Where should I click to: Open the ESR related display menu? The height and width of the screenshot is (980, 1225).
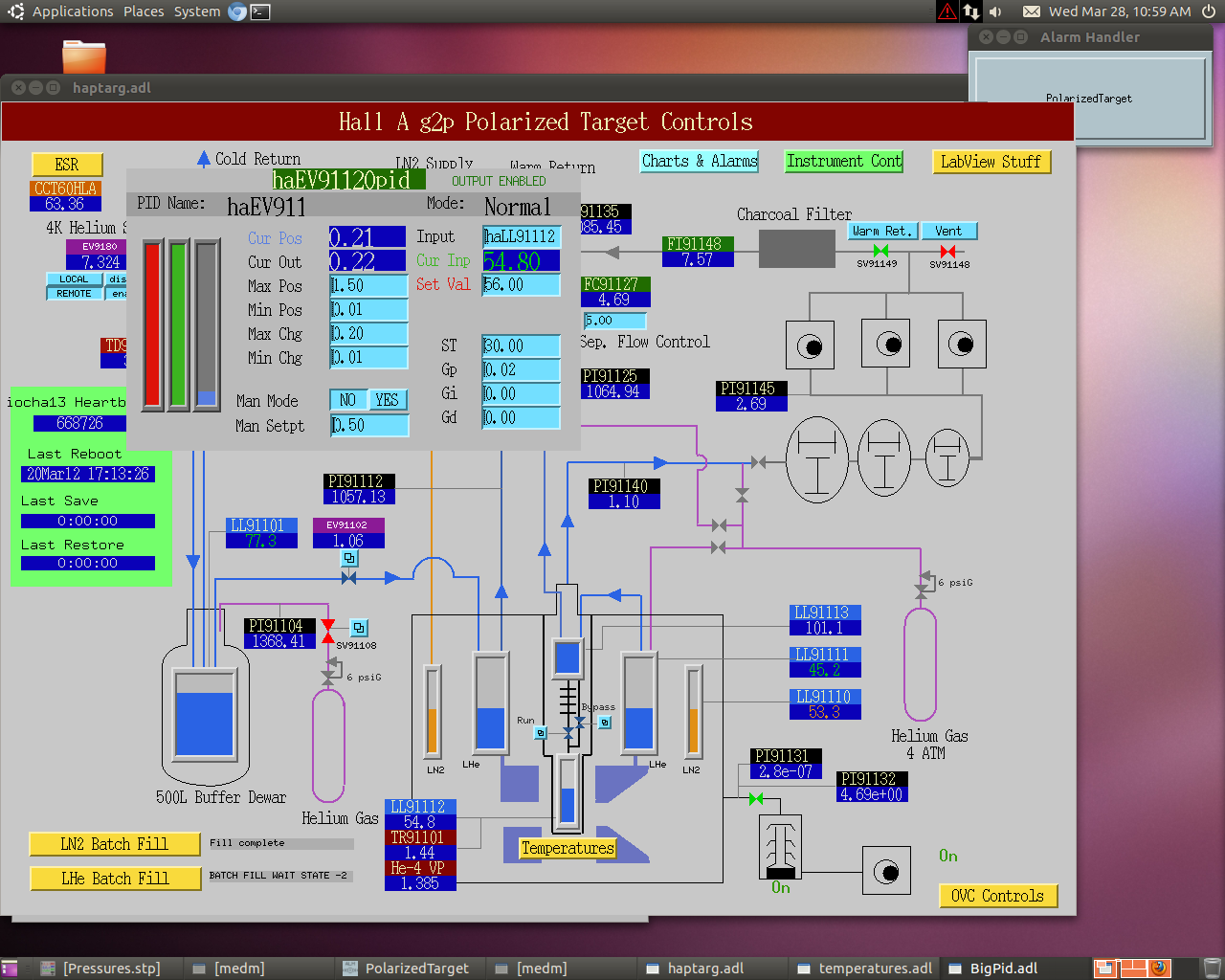(x=67, y=165)
